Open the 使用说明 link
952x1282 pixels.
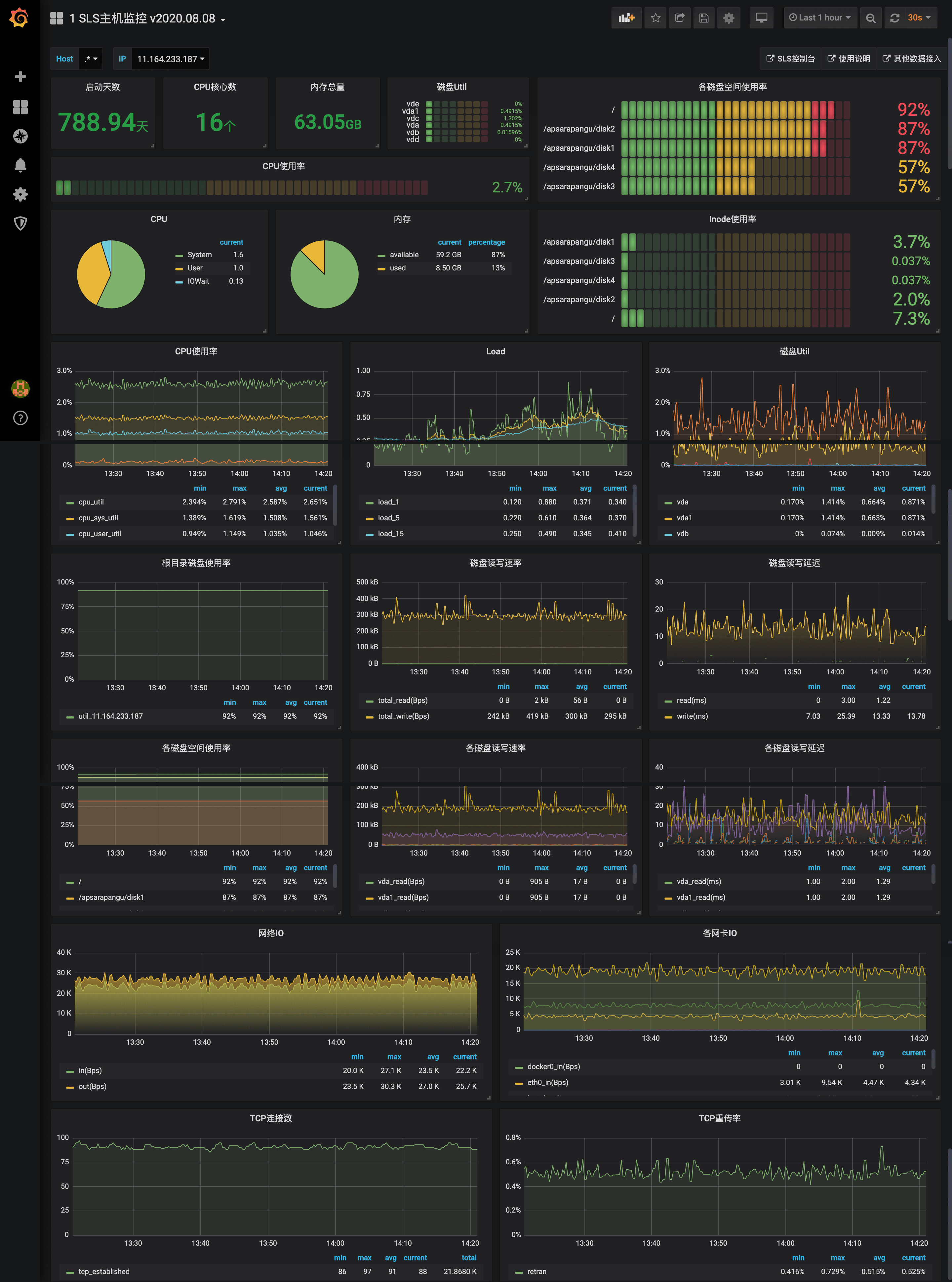click(x=848, y=59)
